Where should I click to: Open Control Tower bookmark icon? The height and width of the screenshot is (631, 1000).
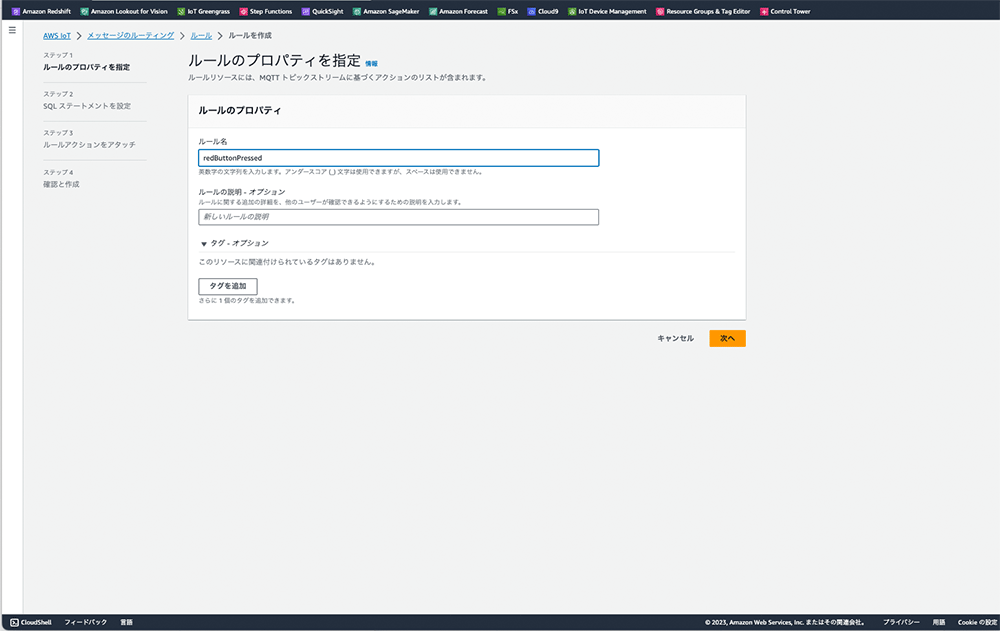[x=764, y=11]
